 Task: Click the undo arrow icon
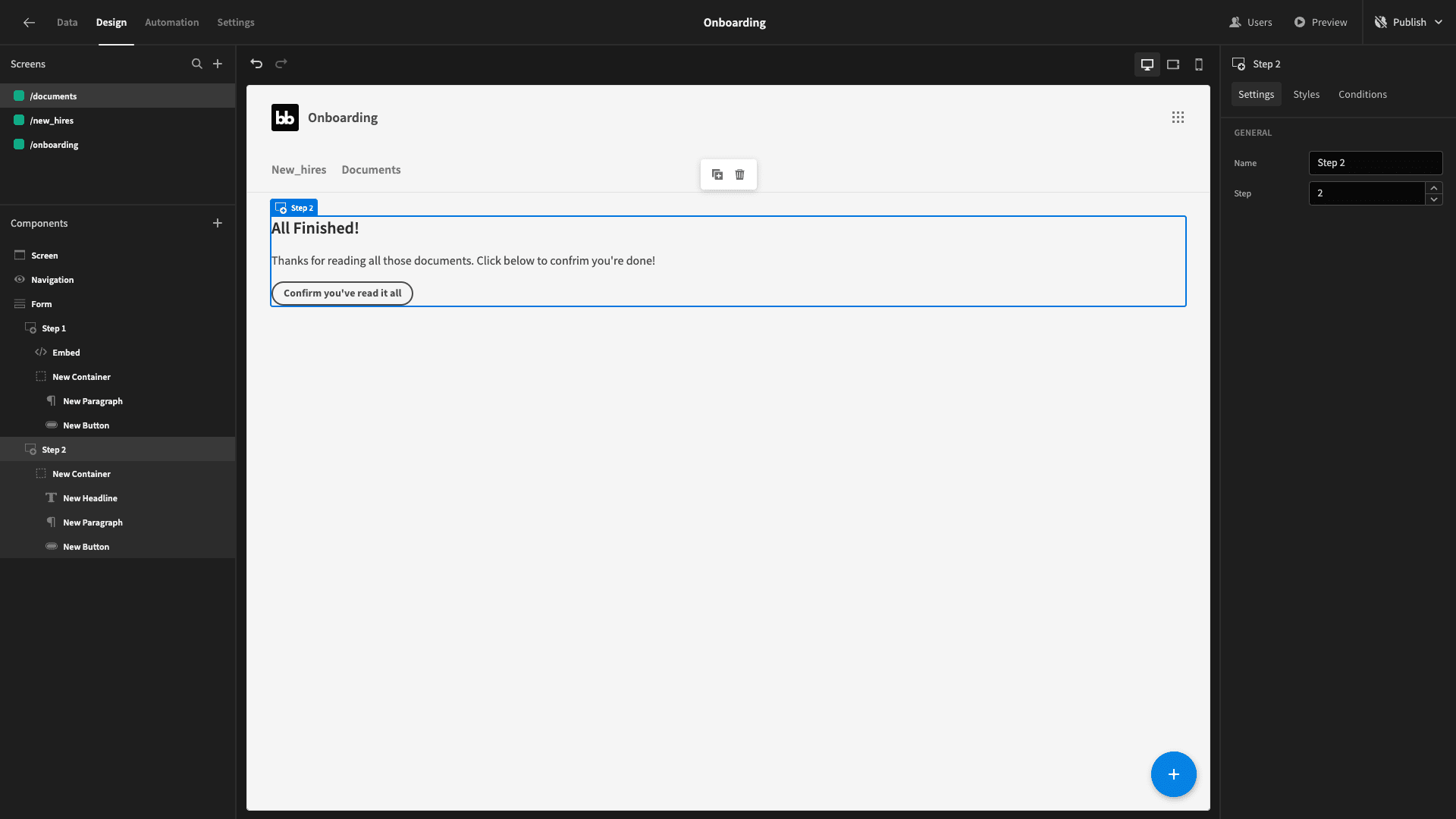256,64
